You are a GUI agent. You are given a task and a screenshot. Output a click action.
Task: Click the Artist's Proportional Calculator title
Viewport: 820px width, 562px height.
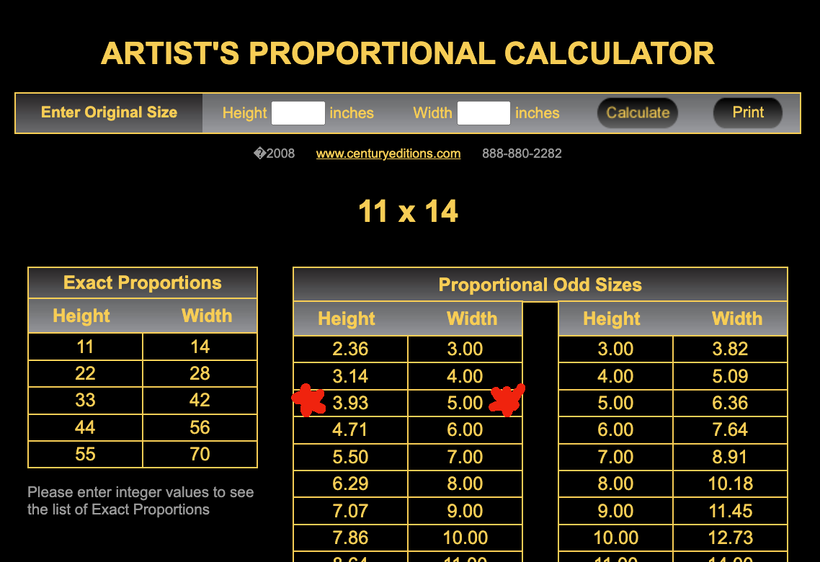click(x=408, y=53)
